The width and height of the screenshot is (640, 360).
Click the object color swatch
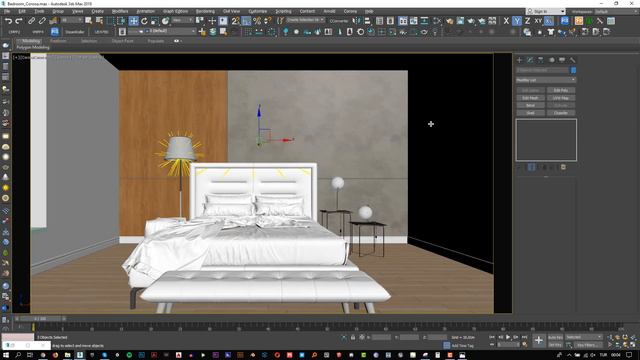coord(573,70)
